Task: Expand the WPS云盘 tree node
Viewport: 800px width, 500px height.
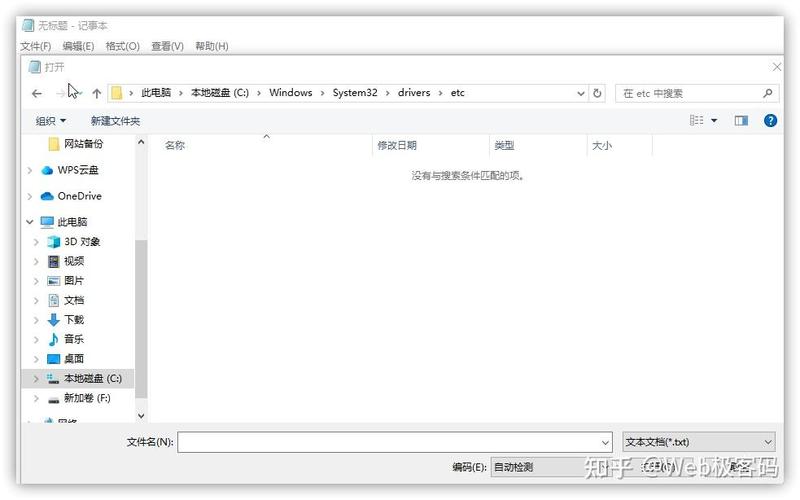Action: click(x=30, y=170)
